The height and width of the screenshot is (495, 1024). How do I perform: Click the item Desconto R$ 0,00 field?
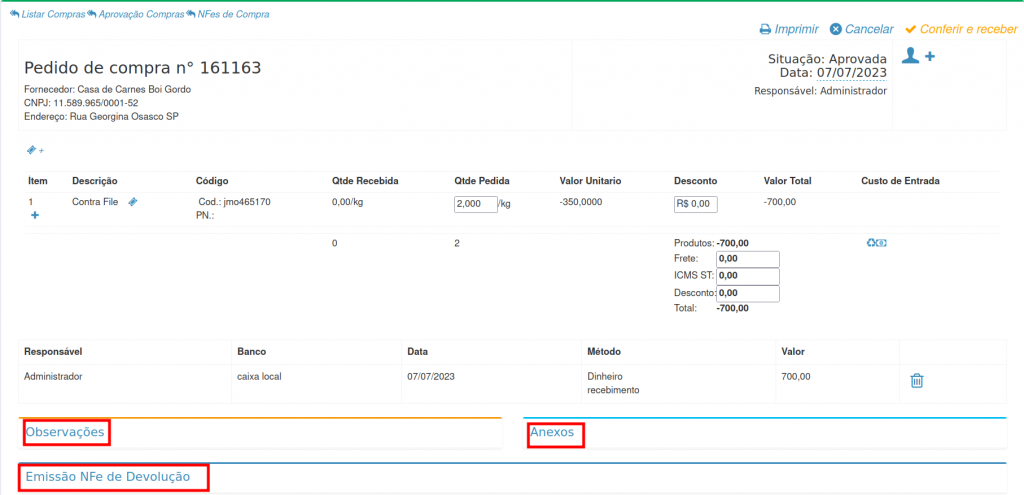pyautogui.click(x=695, y=204)
